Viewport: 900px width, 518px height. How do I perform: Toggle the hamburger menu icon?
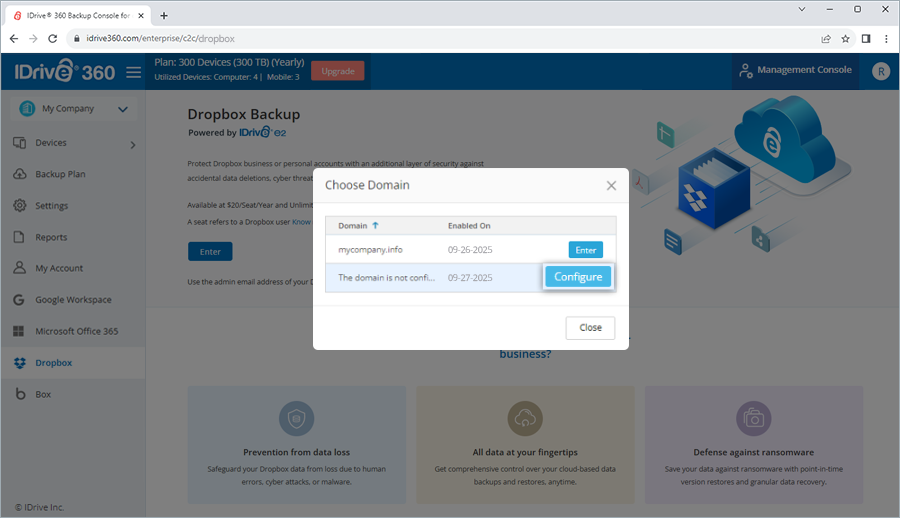pos(134,72)
